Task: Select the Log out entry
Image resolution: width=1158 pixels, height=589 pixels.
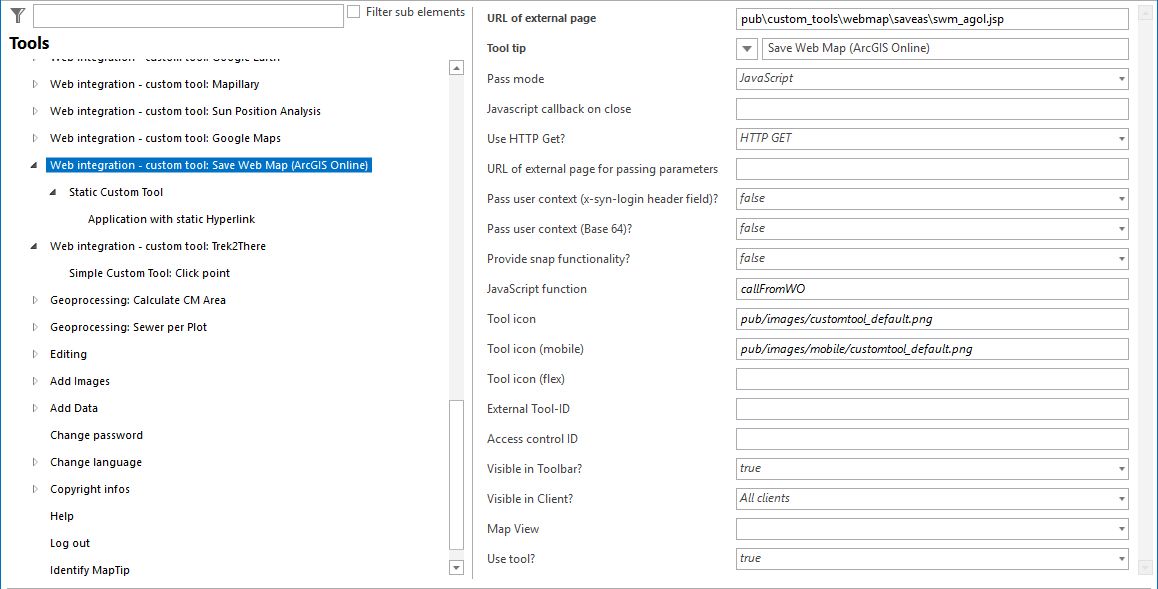Action: 70,542
